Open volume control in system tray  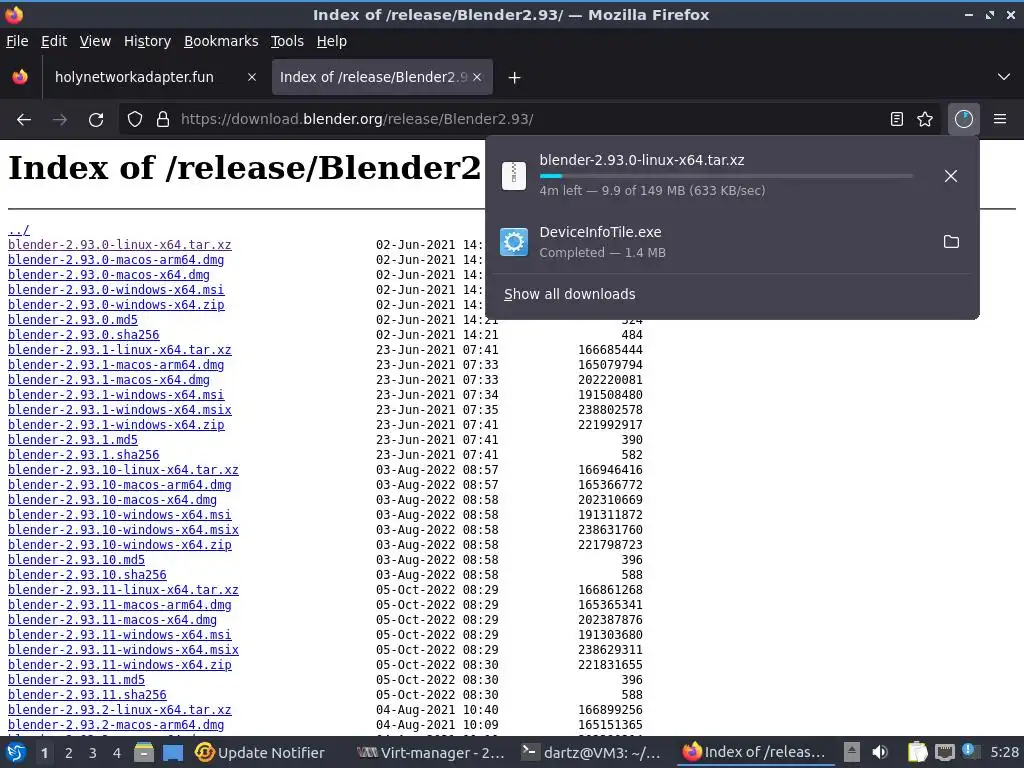880,752
